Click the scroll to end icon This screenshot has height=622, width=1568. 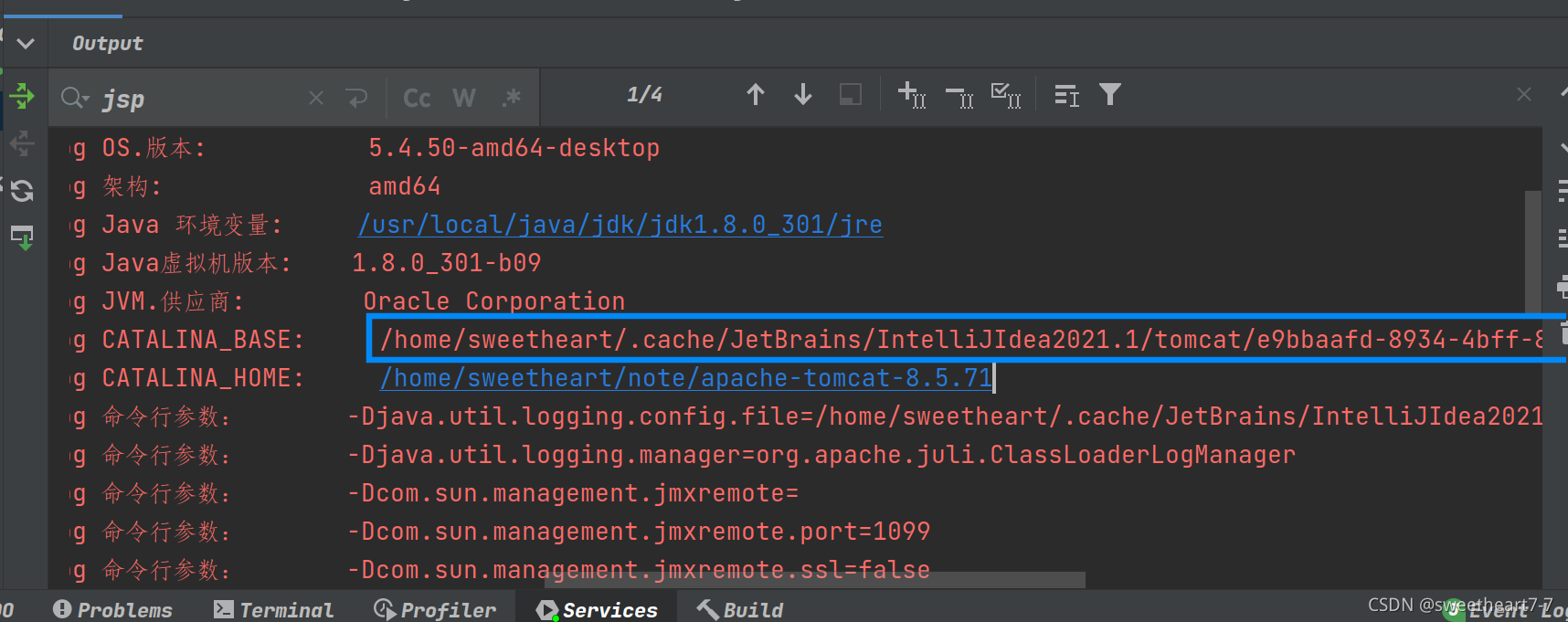click(22, 237)
